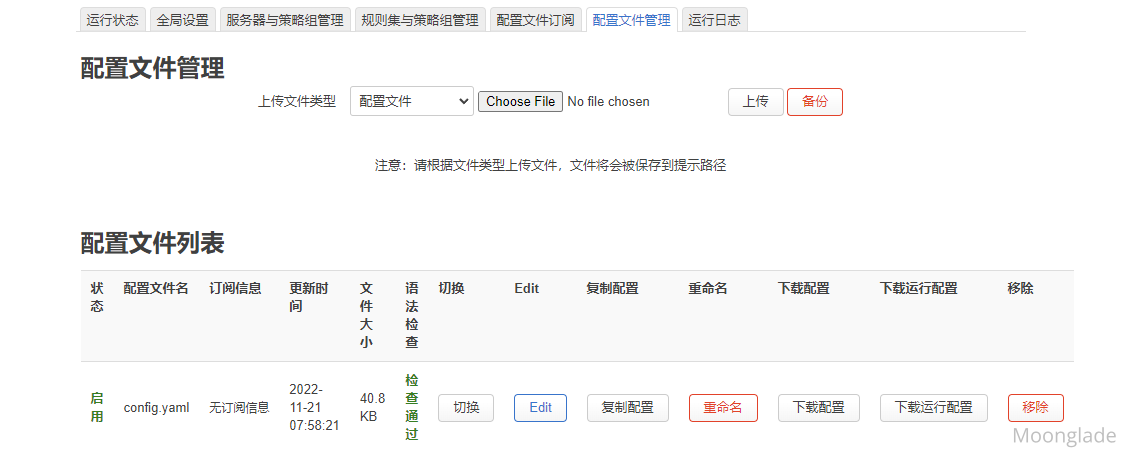
Task: Click the red 备份 backup button
Action: 814,101
